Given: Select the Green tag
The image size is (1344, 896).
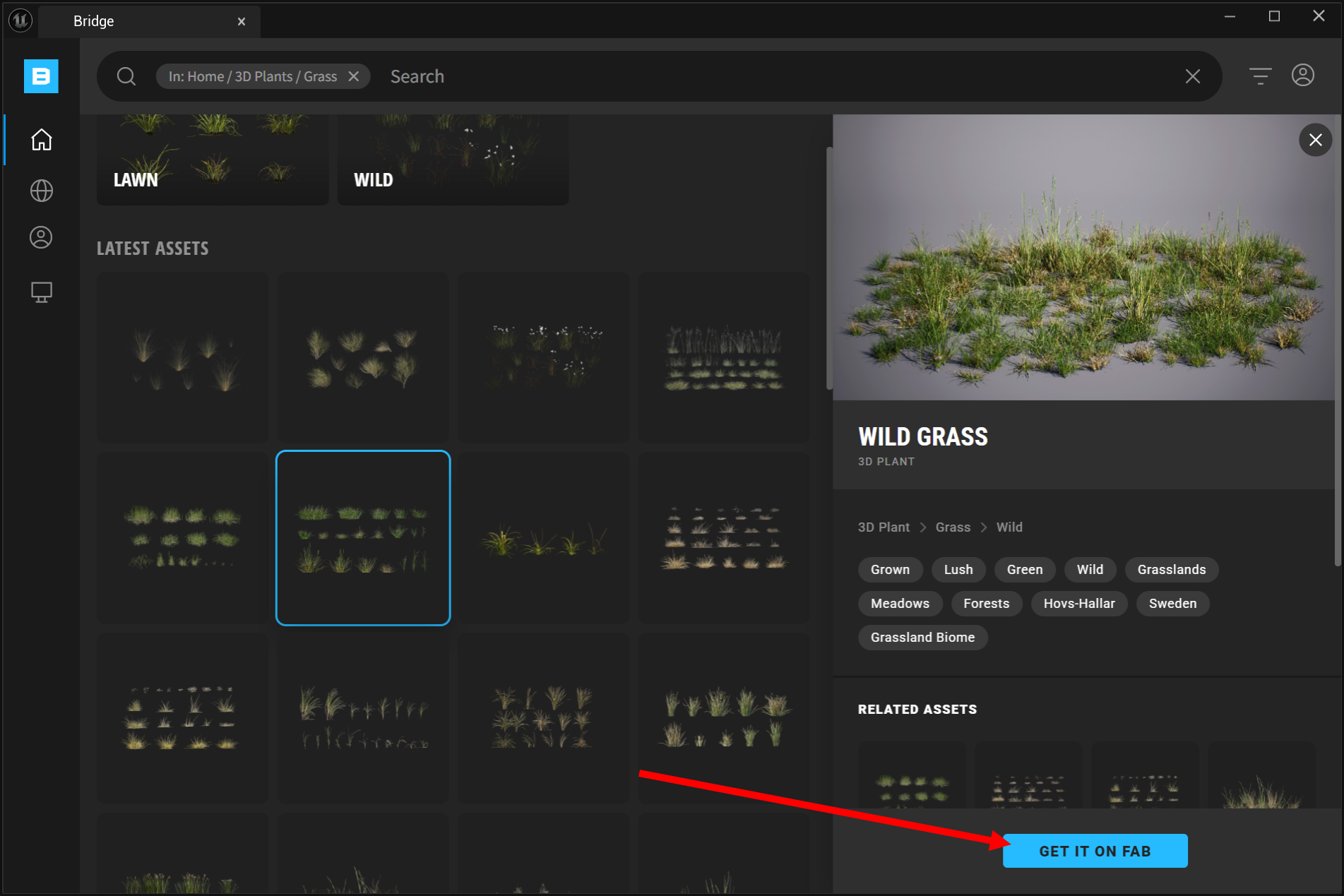Looking at the screenshot, I should tap(1025, 570).
